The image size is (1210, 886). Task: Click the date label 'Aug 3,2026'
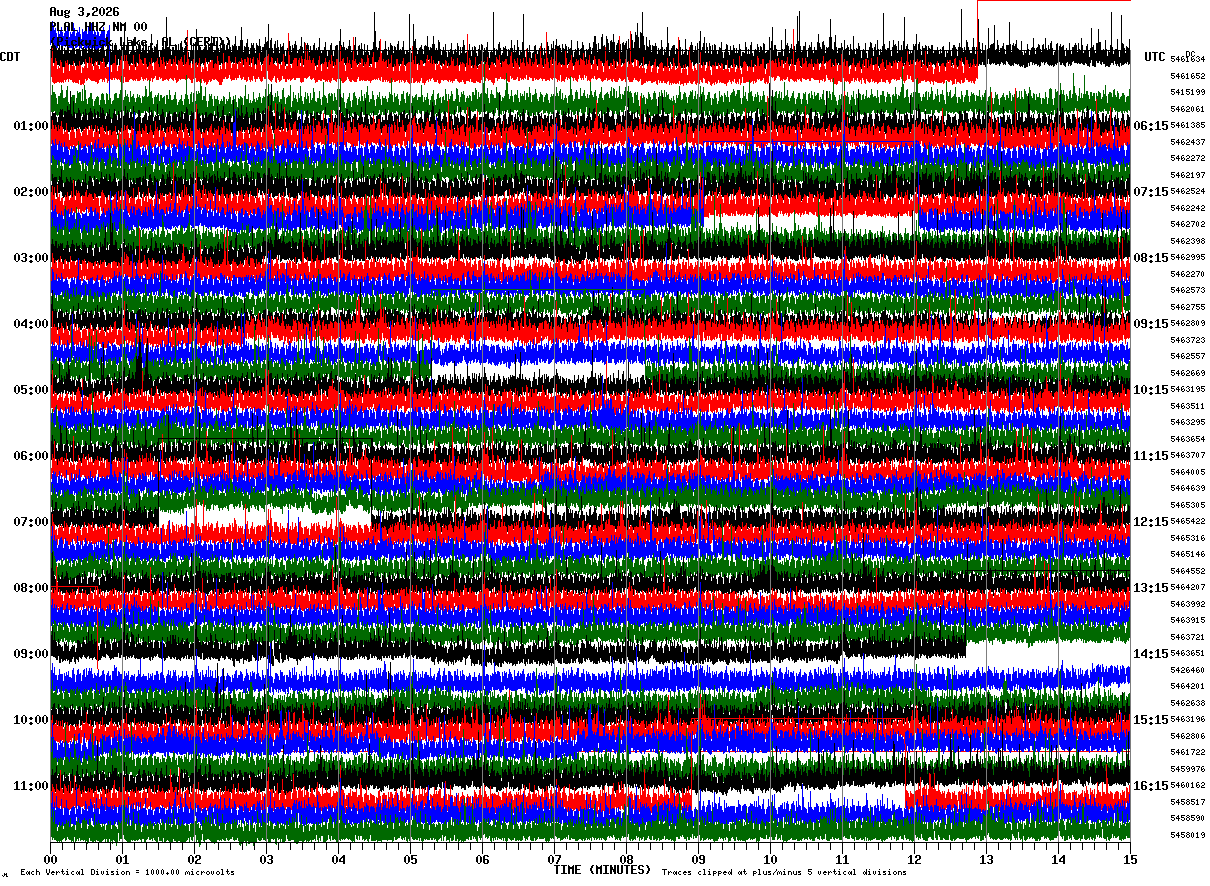(84, 12)
